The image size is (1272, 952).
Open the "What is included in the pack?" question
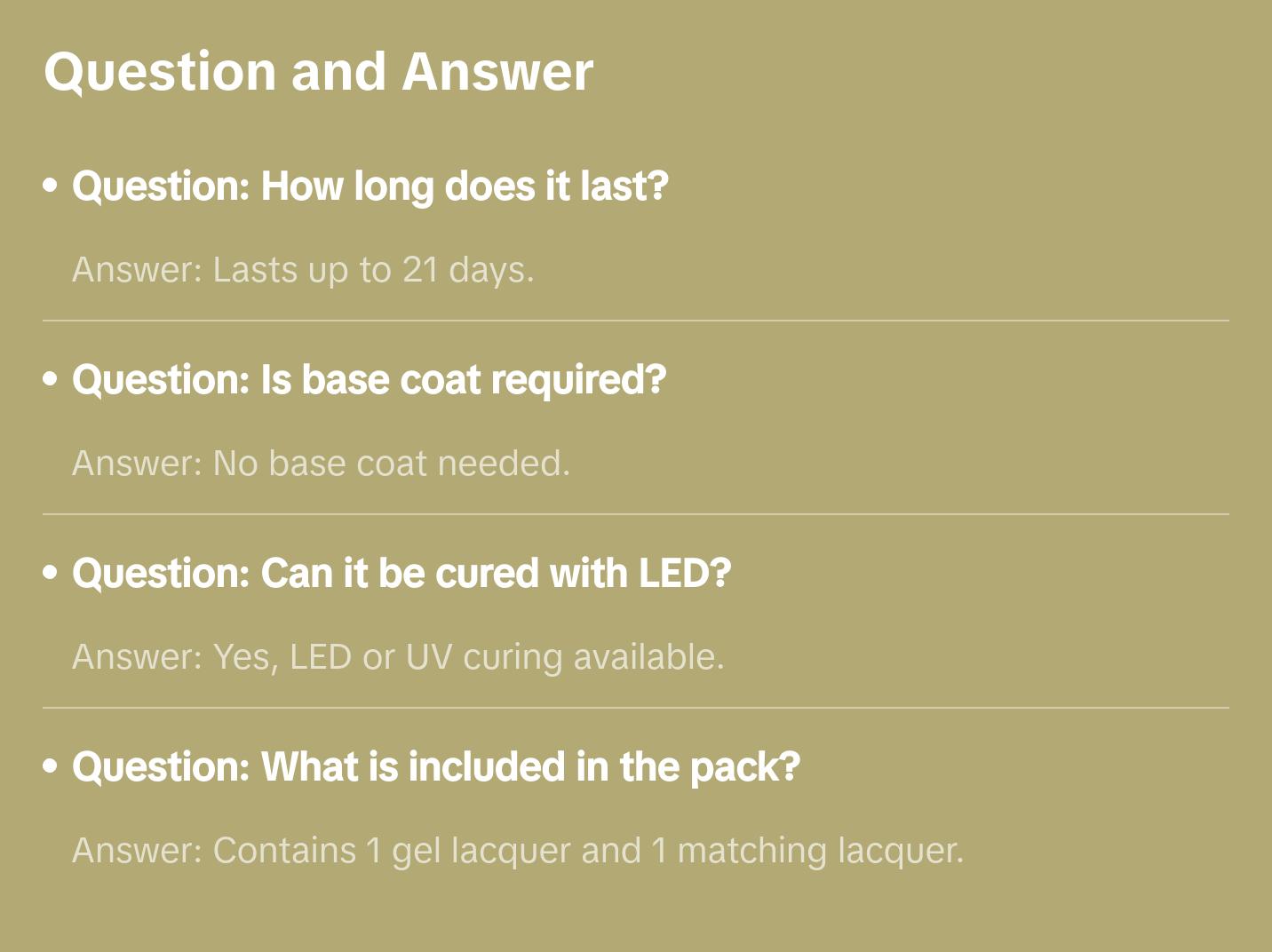pyautogui.click(x=436, y=767)
